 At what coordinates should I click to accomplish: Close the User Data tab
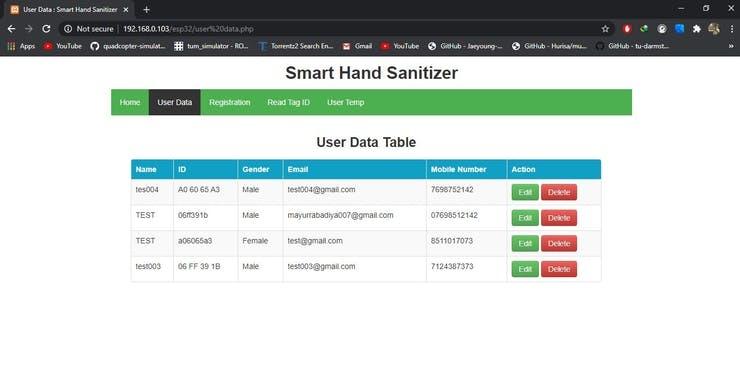click(126, 9)
